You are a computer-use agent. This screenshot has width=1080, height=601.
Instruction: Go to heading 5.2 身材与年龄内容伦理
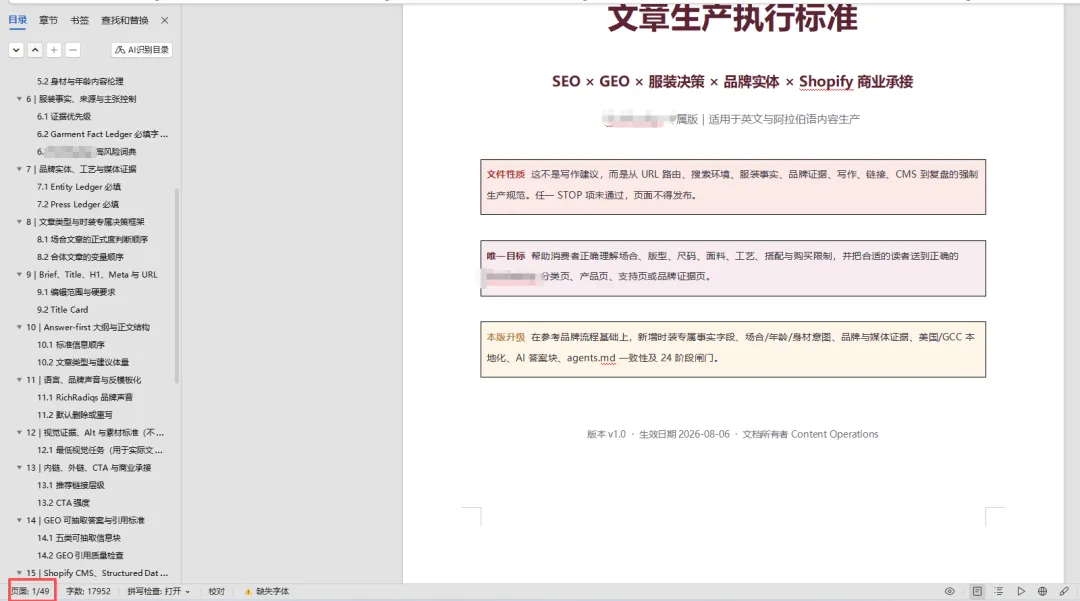[x=81, y=81]
